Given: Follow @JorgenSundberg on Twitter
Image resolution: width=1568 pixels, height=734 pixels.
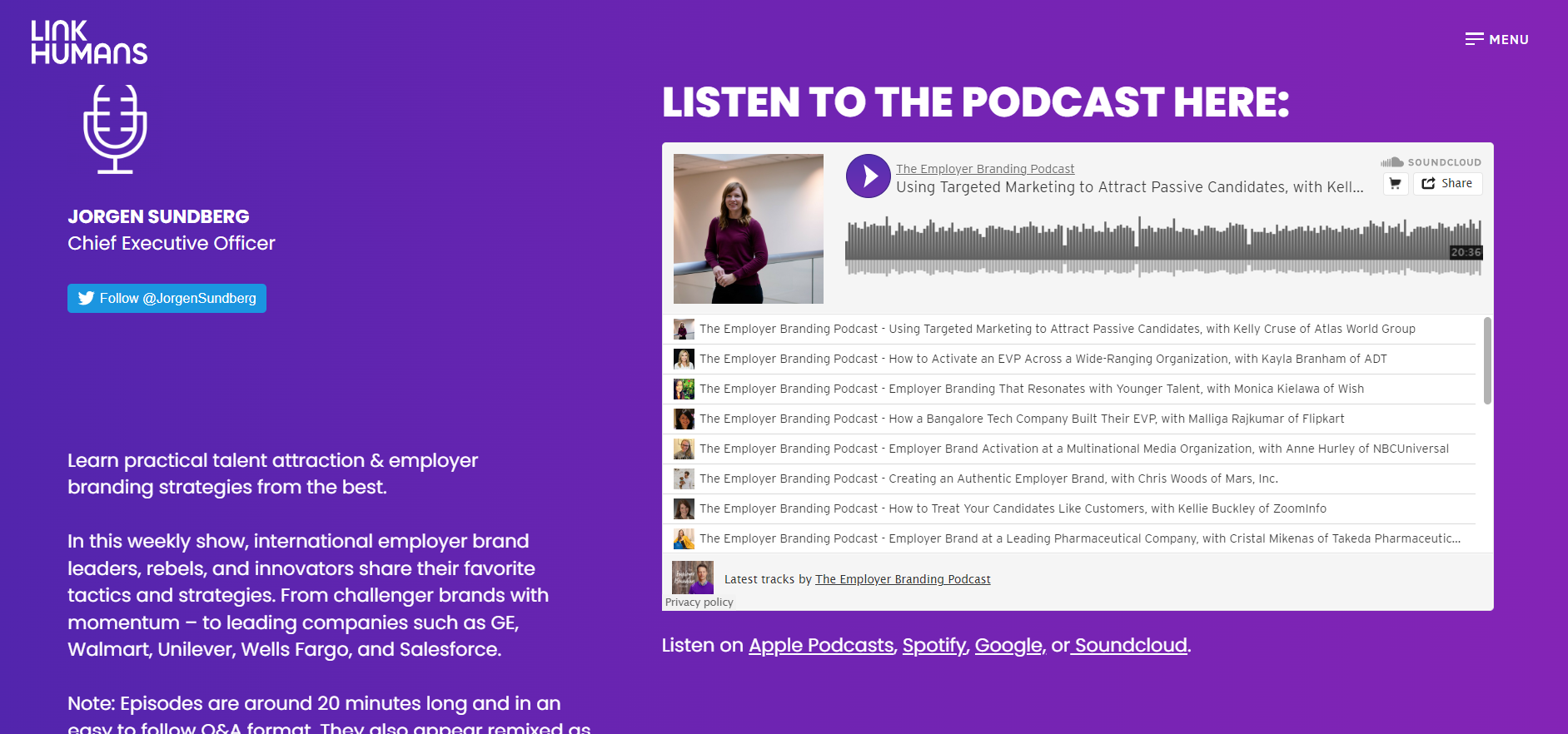Looking at the screenshot, I should click(167, 298).
